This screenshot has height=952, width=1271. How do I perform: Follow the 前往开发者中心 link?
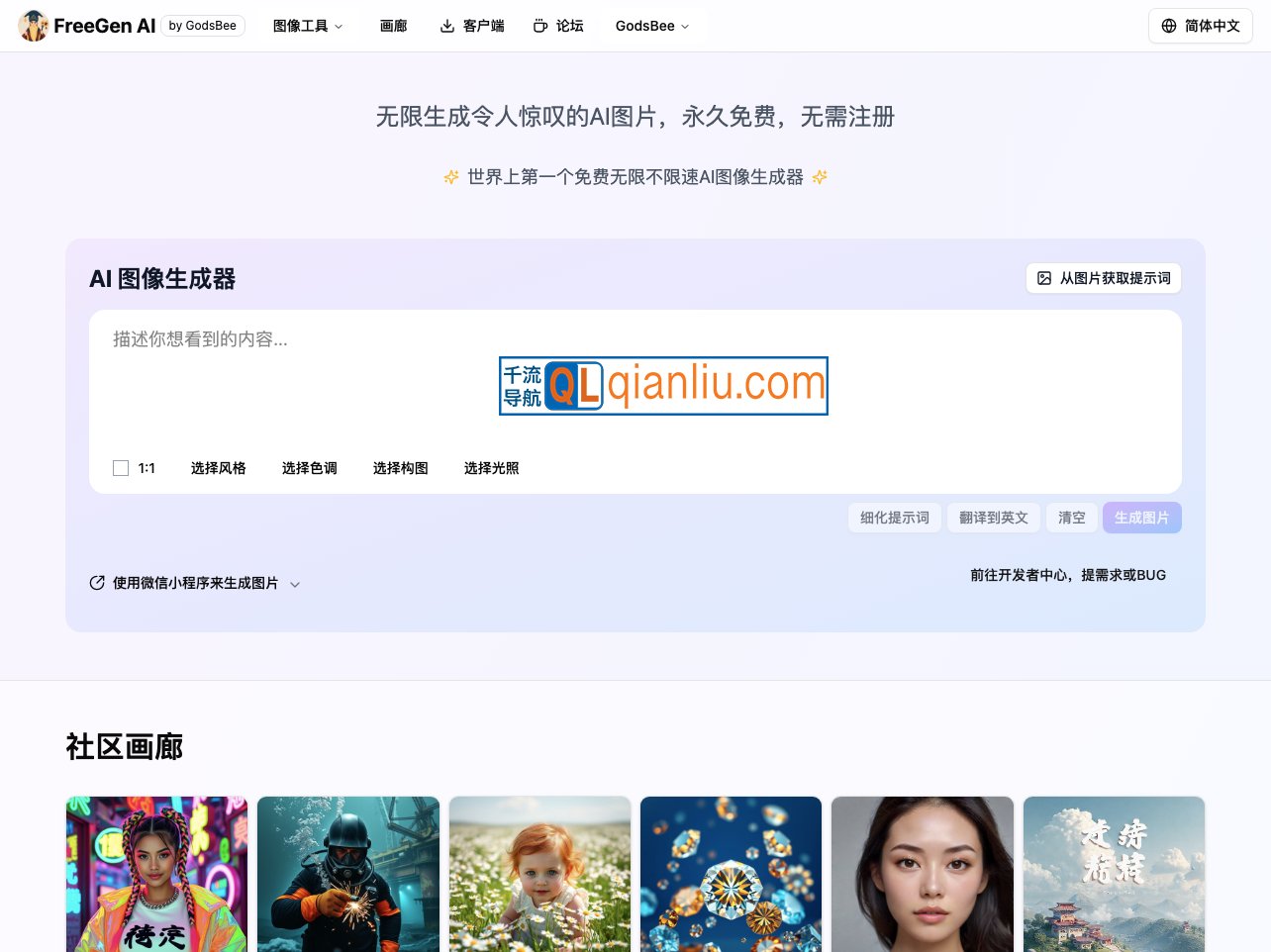point(1067,575)
